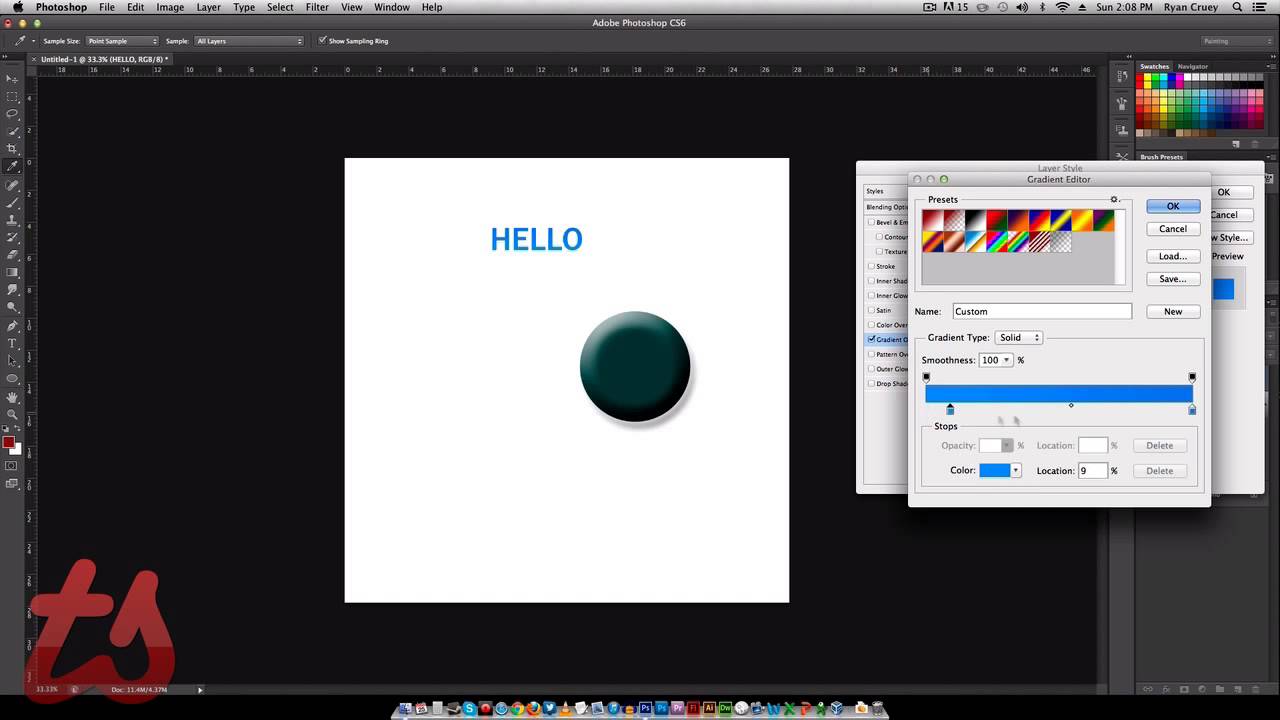Enable the Stroke layer style checkbox
The image size is (1280, 720).
point(871,266)
